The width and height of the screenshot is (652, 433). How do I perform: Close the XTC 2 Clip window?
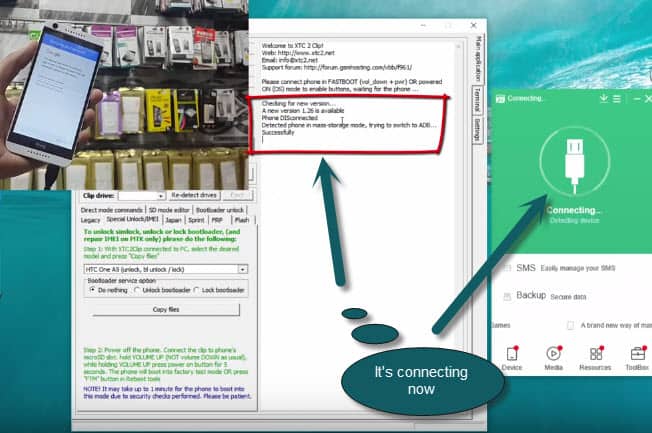click(x=473, y=25)
